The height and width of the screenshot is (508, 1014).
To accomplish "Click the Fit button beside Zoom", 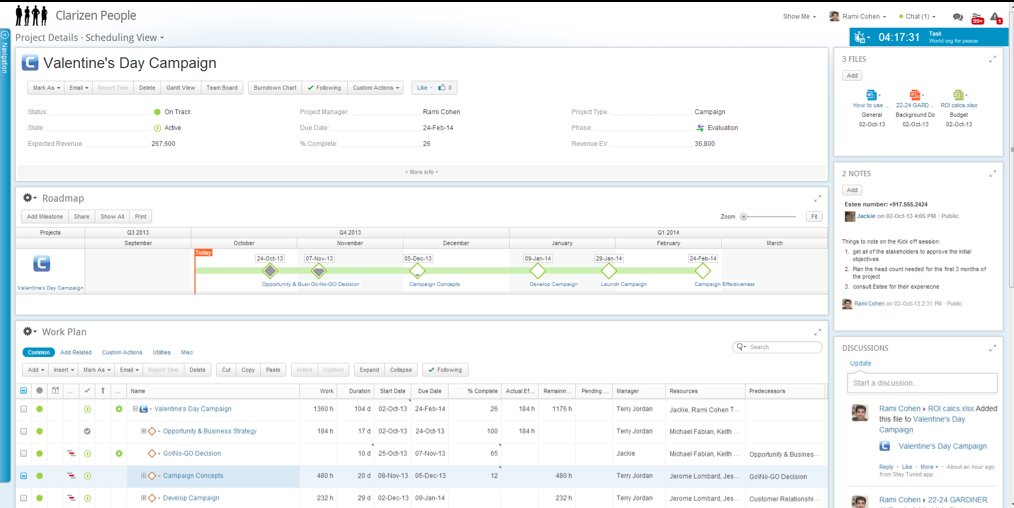I will 814,217.
